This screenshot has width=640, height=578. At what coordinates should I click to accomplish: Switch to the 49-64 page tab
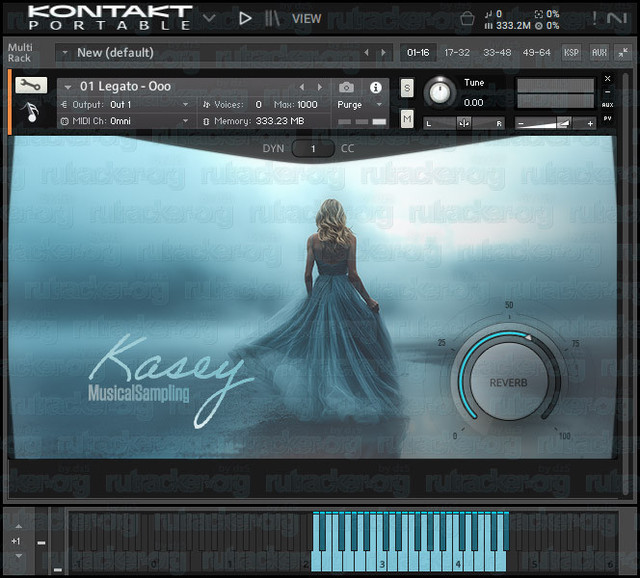[536, 53]
